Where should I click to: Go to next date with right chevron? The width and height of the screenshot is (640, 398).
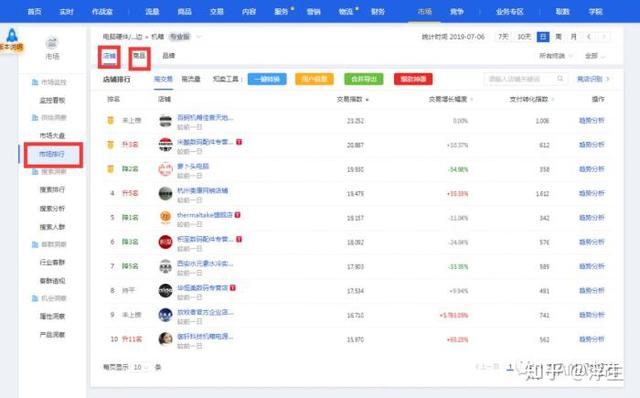click(604, 37)
